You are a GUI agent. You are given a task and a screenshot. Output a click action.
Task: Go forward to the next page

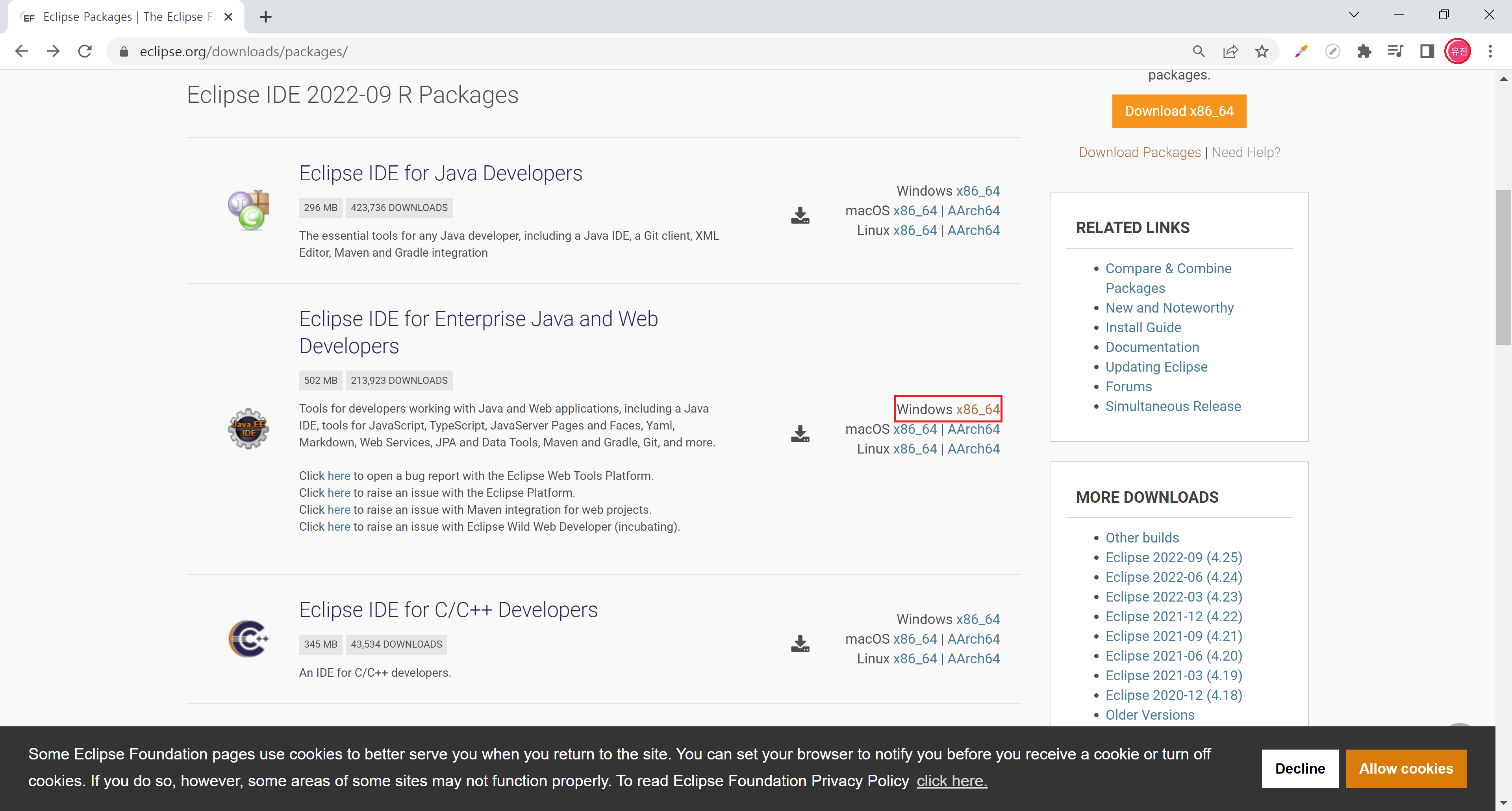pyautogui.click(x=54, y=52)
